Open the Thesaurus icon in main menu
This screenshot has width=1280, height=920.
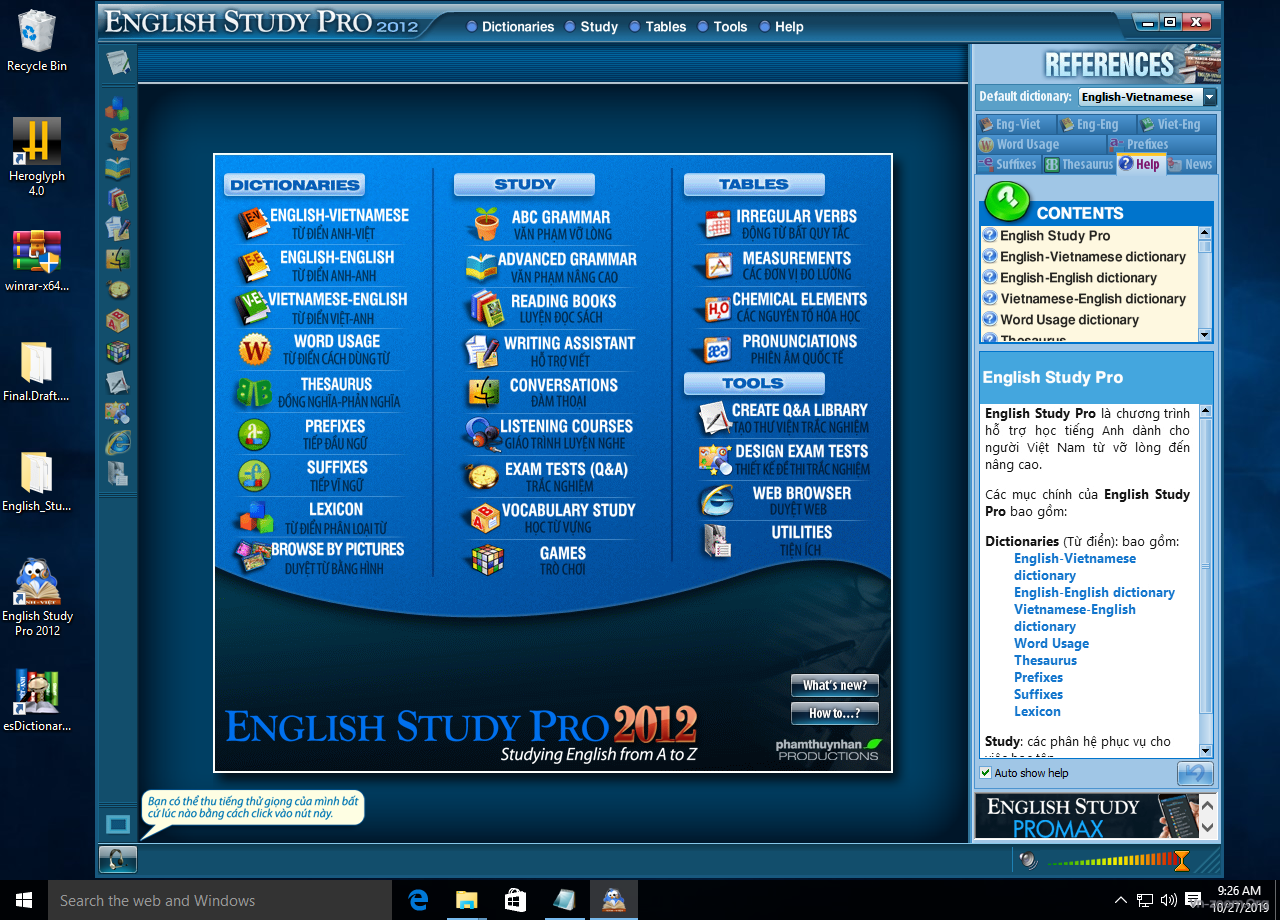click(x=254, y=392)
